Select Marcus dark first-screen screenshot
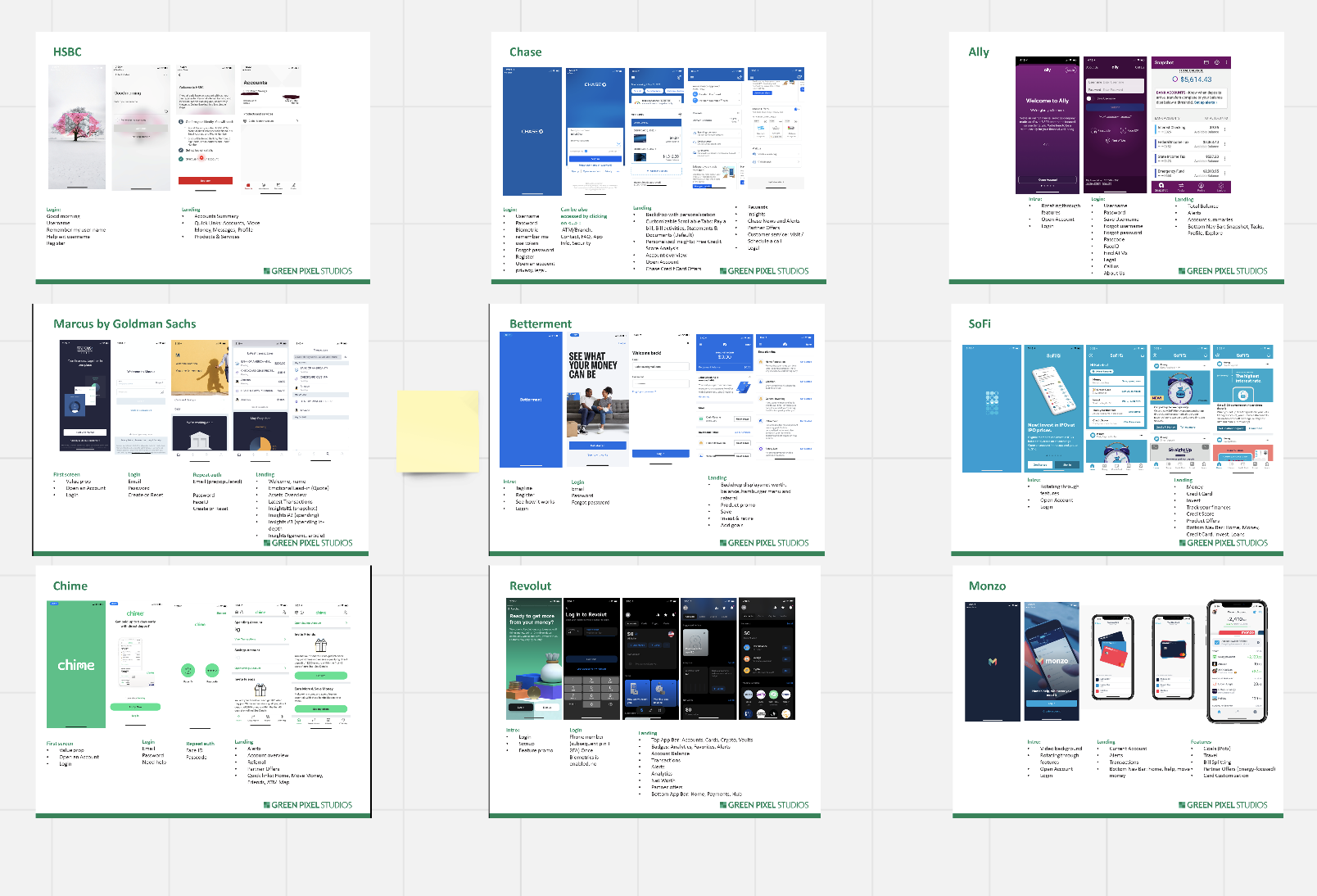Image resolution: width=1317 pixels, height=896 pixels. pyautogui.click(x=85, y=396)
